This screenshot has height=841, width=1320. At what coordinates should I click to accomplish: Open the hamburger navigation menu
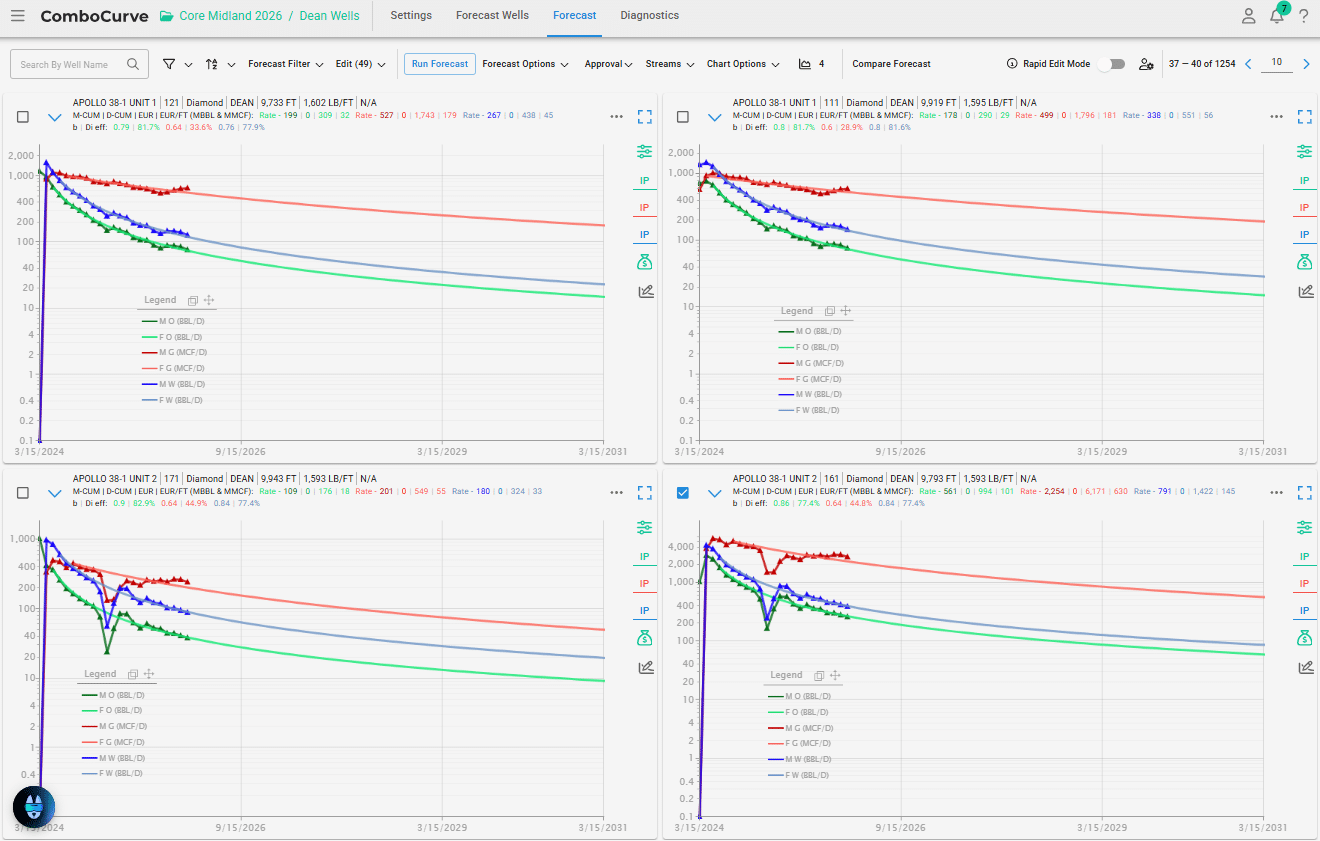(18, 16)
